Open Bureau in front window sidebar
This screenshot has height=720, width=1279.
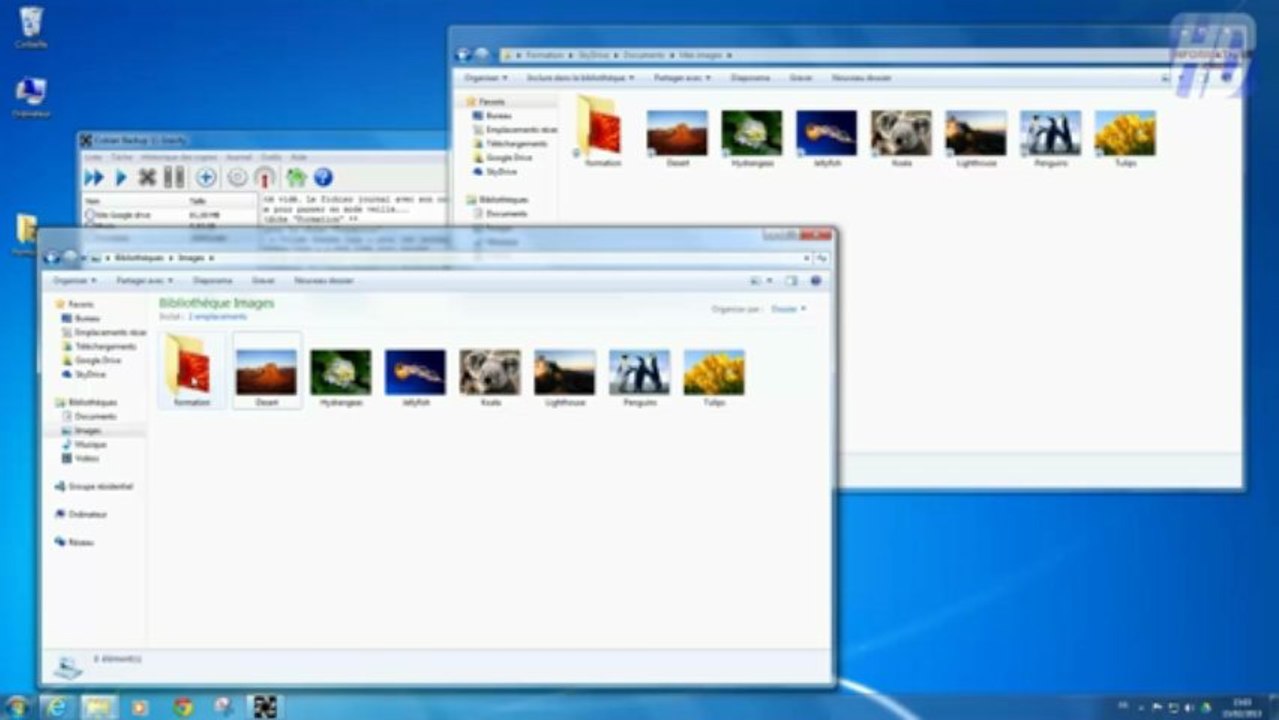pos(81,318)
